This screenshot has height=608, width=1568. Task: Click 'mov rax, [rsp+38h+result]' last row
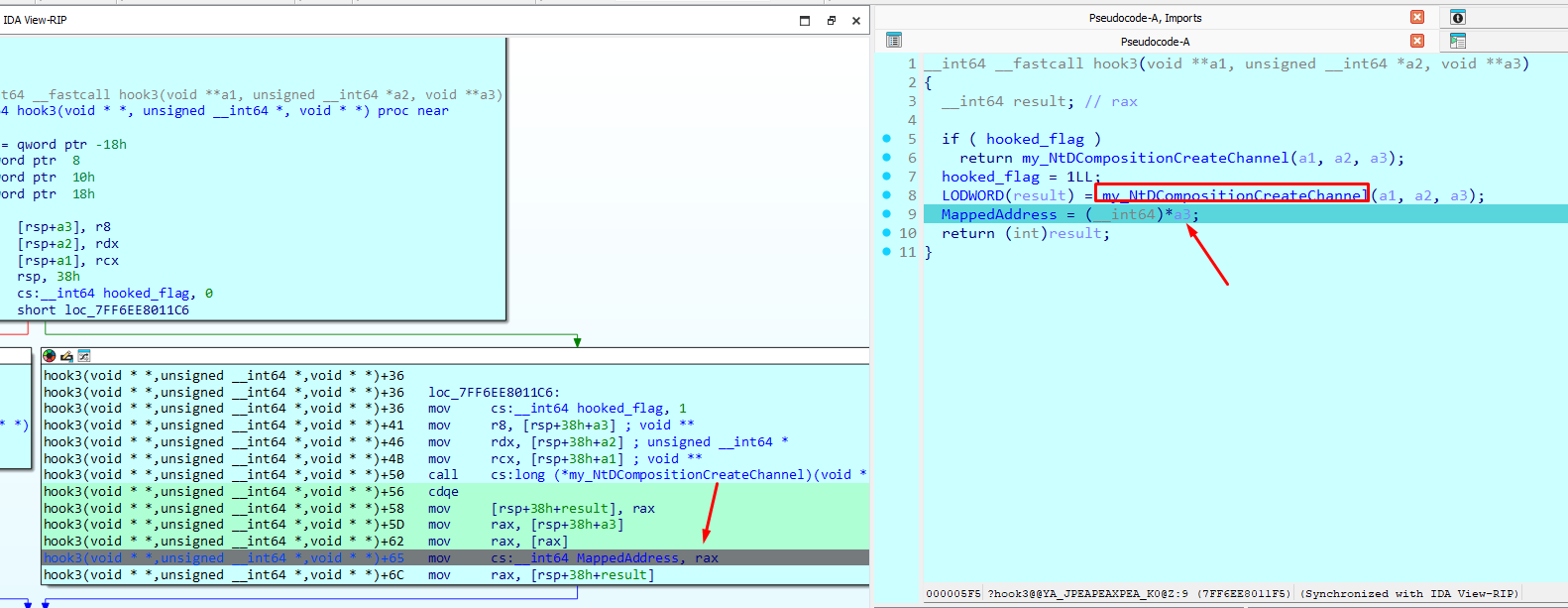pos(541,575)
